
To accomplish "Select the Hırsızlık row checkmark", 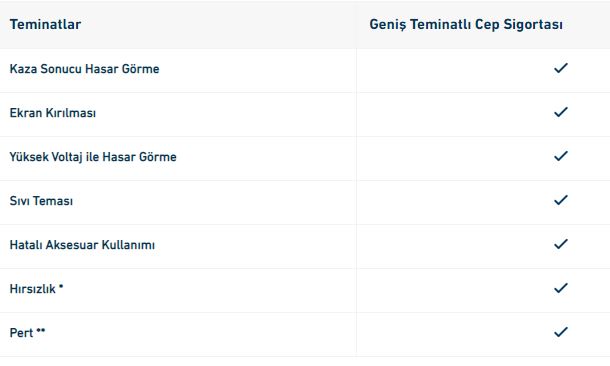I will point(561,288).
